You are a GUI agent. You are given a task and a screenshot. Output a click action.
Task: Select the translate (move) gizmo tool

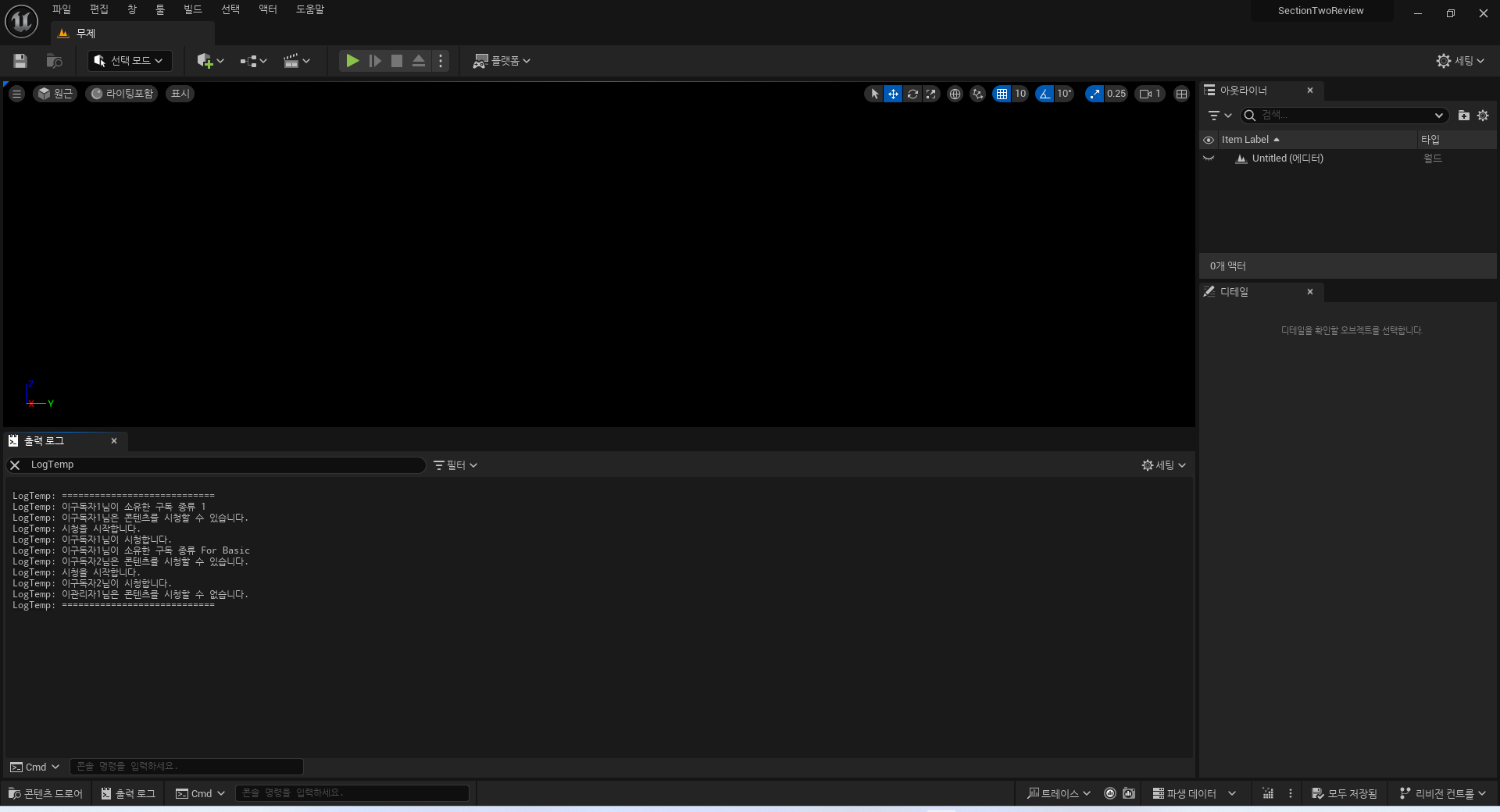(x=893, y=94)
